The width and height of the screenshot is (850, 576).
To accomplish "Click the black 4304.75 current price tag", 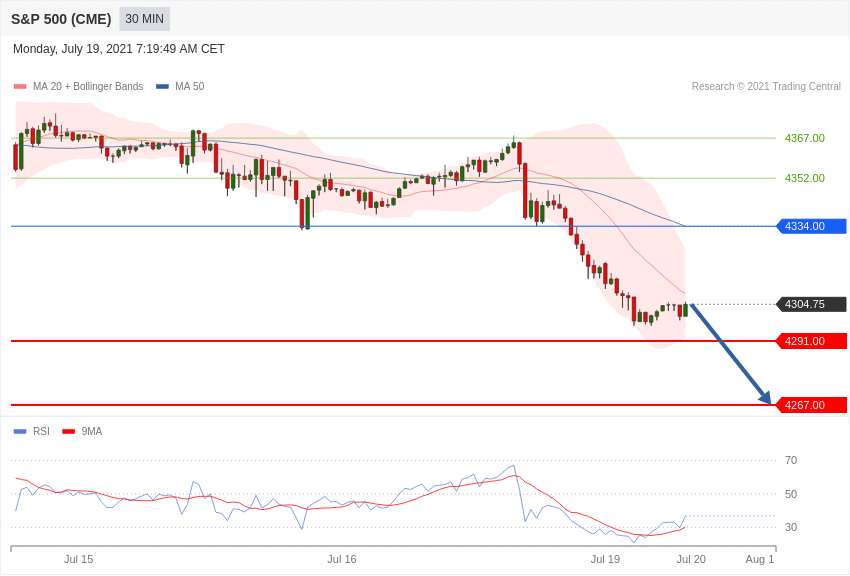I will point(812,305).
